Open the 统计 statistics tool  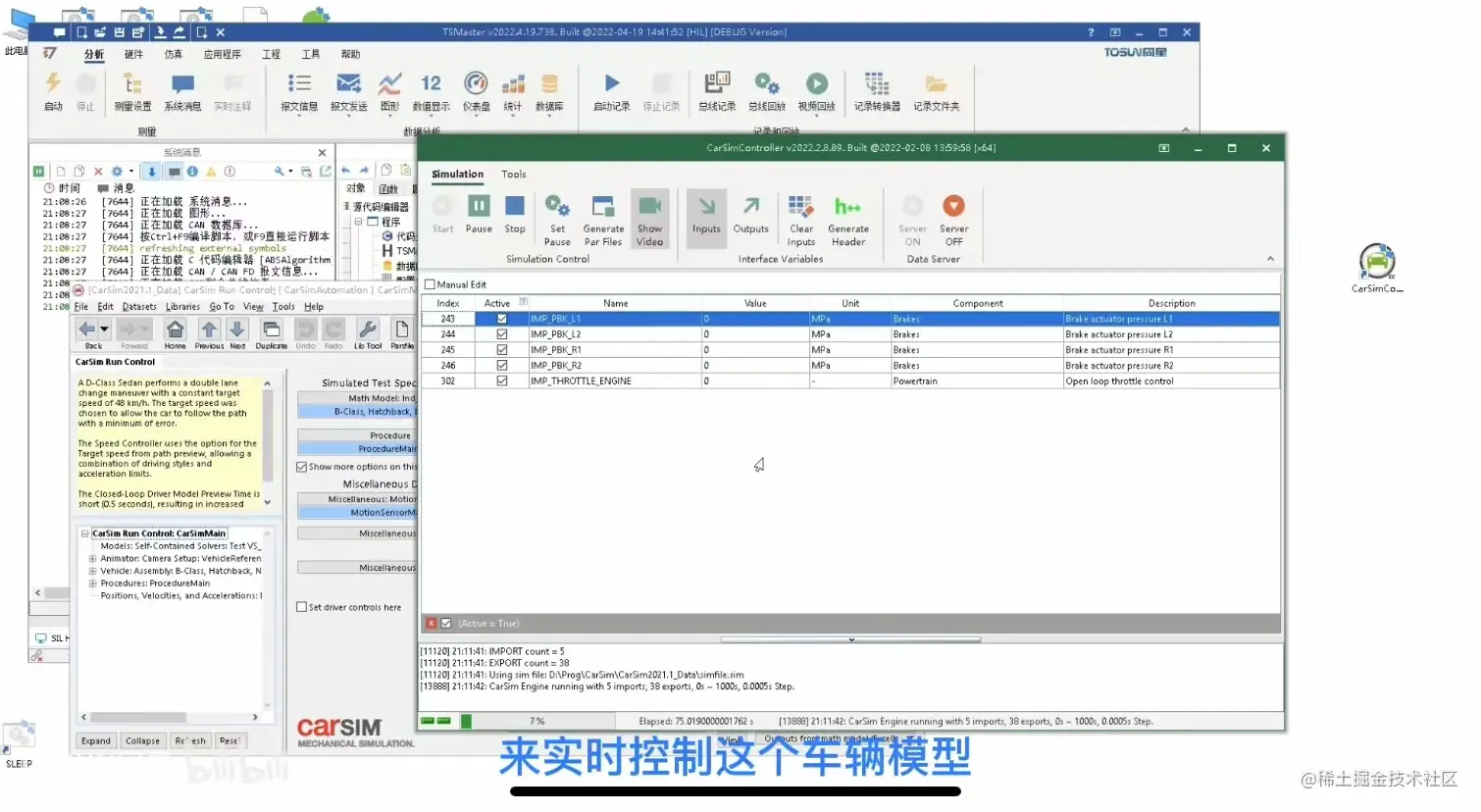(513, 92)
